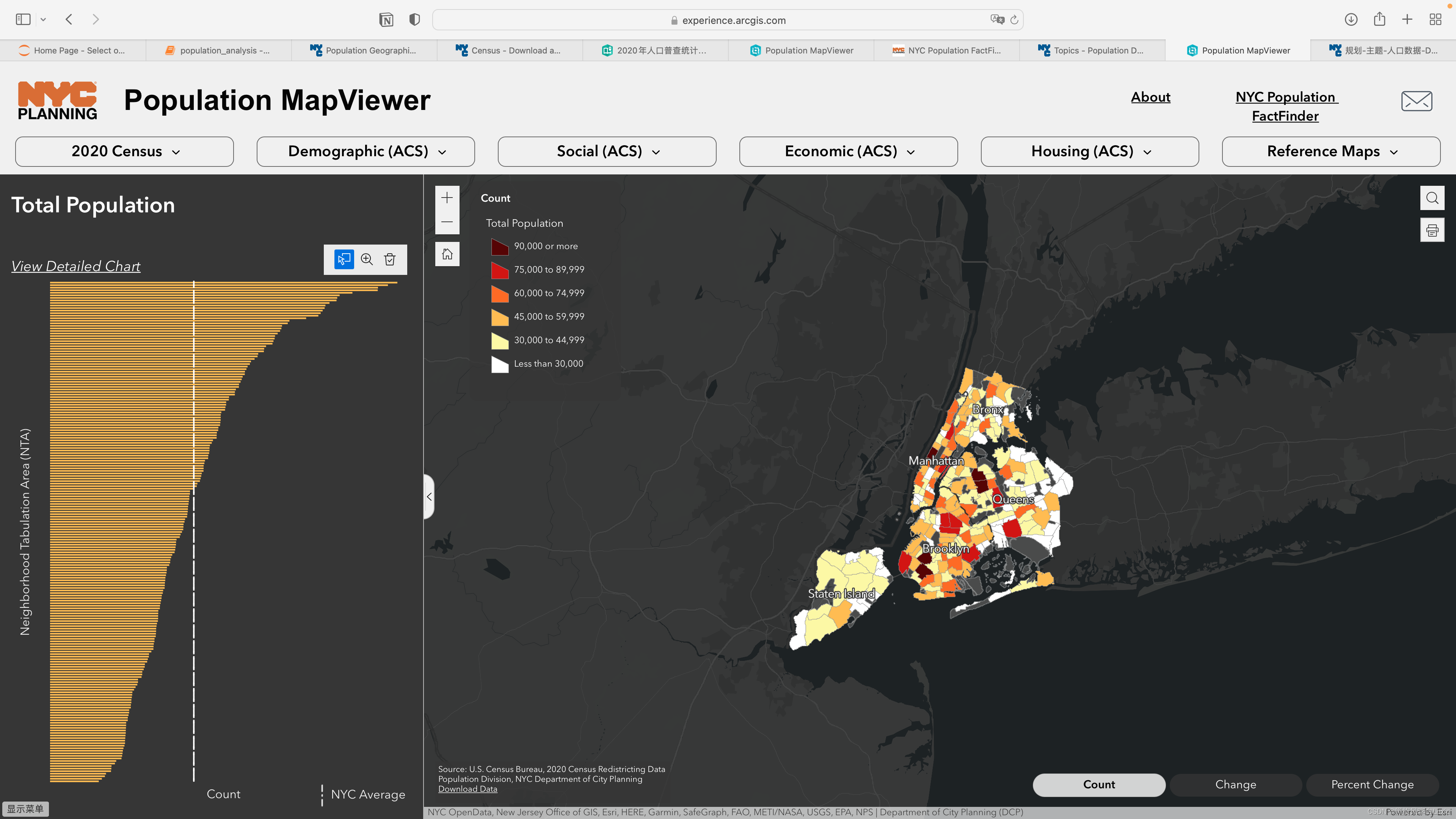Enable chart zoom magnifier tool
The width and height of the screenshot is (1456, 819).
click(367, 259)
